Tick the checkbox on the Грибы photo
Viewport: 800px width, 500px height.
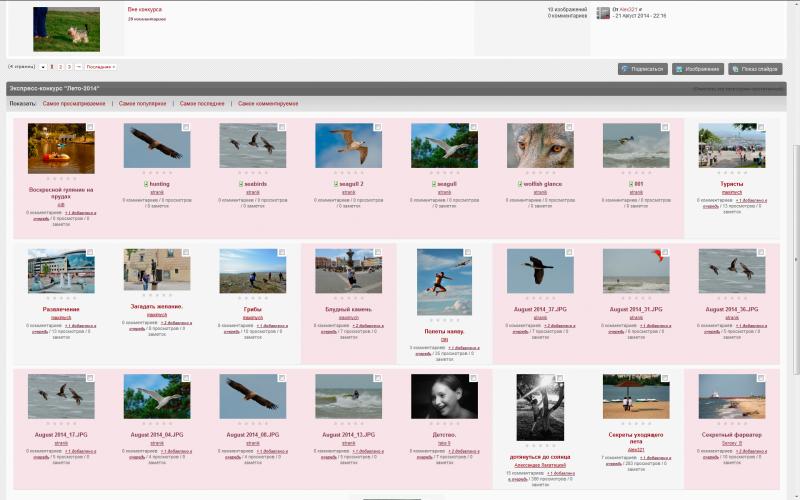coord(282,252)
